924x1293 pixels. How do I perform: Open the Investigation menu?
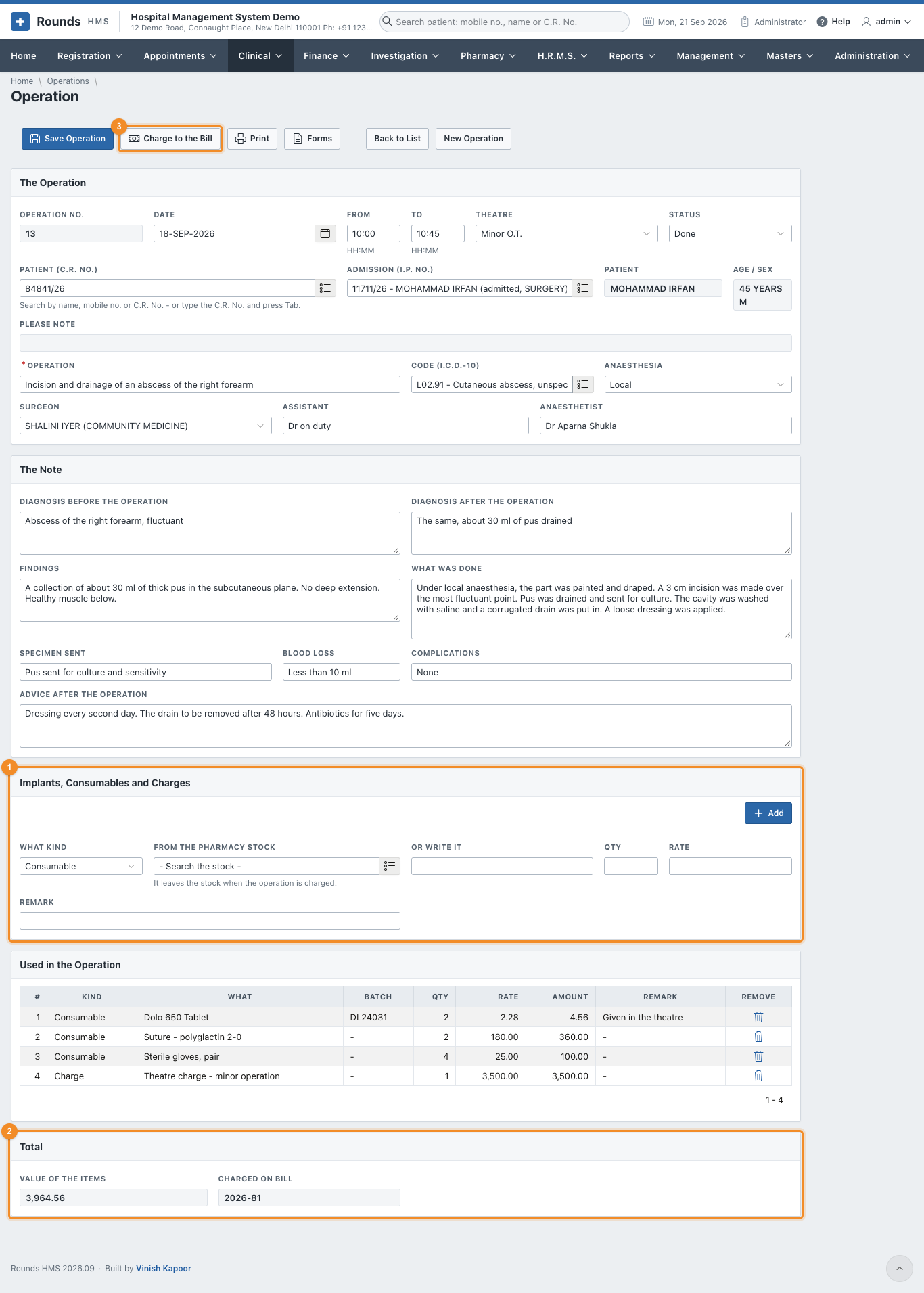405,55
